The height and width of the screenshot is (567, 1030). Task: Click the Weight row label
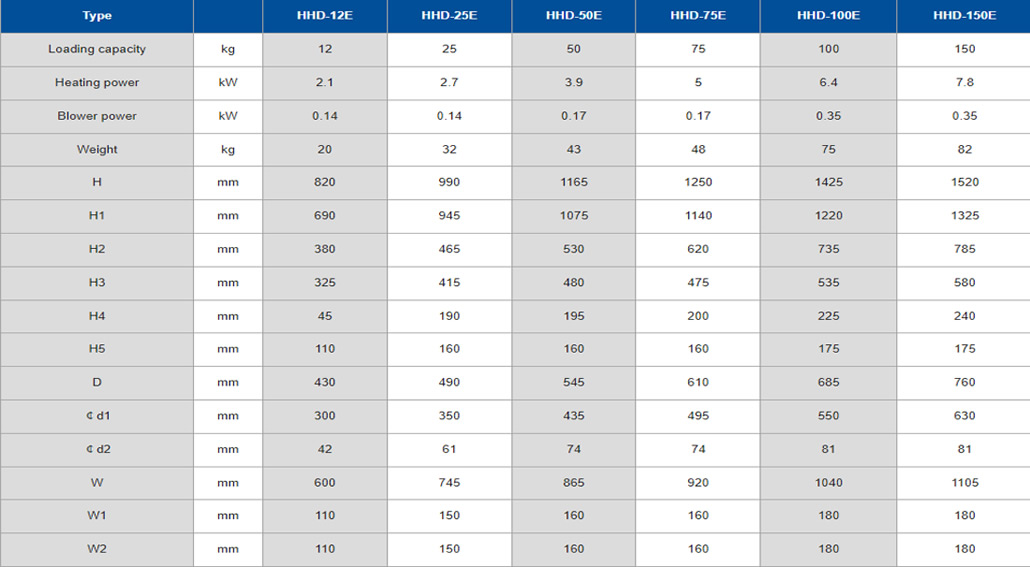coord(97,150)
